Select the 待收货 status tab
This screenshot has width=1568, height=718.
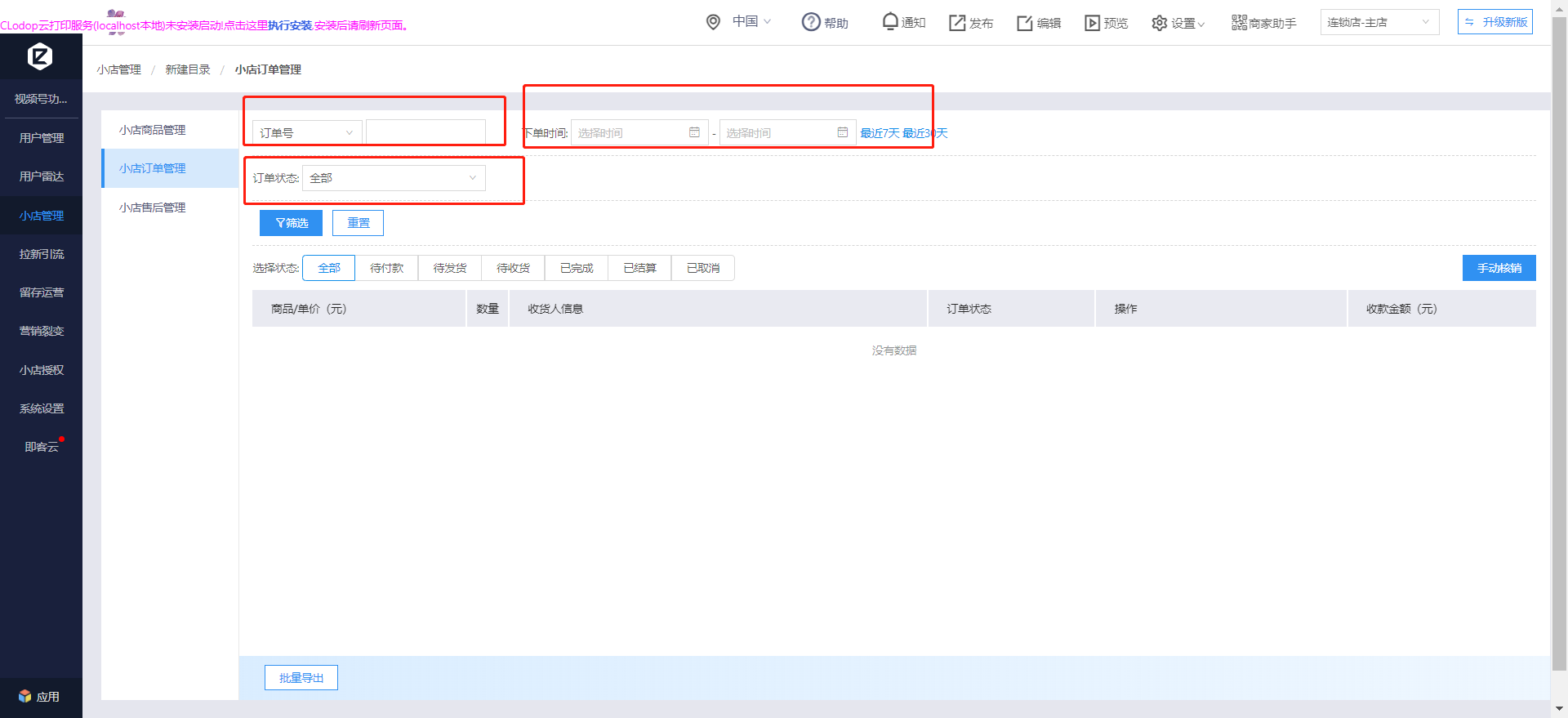coord(513,268)
